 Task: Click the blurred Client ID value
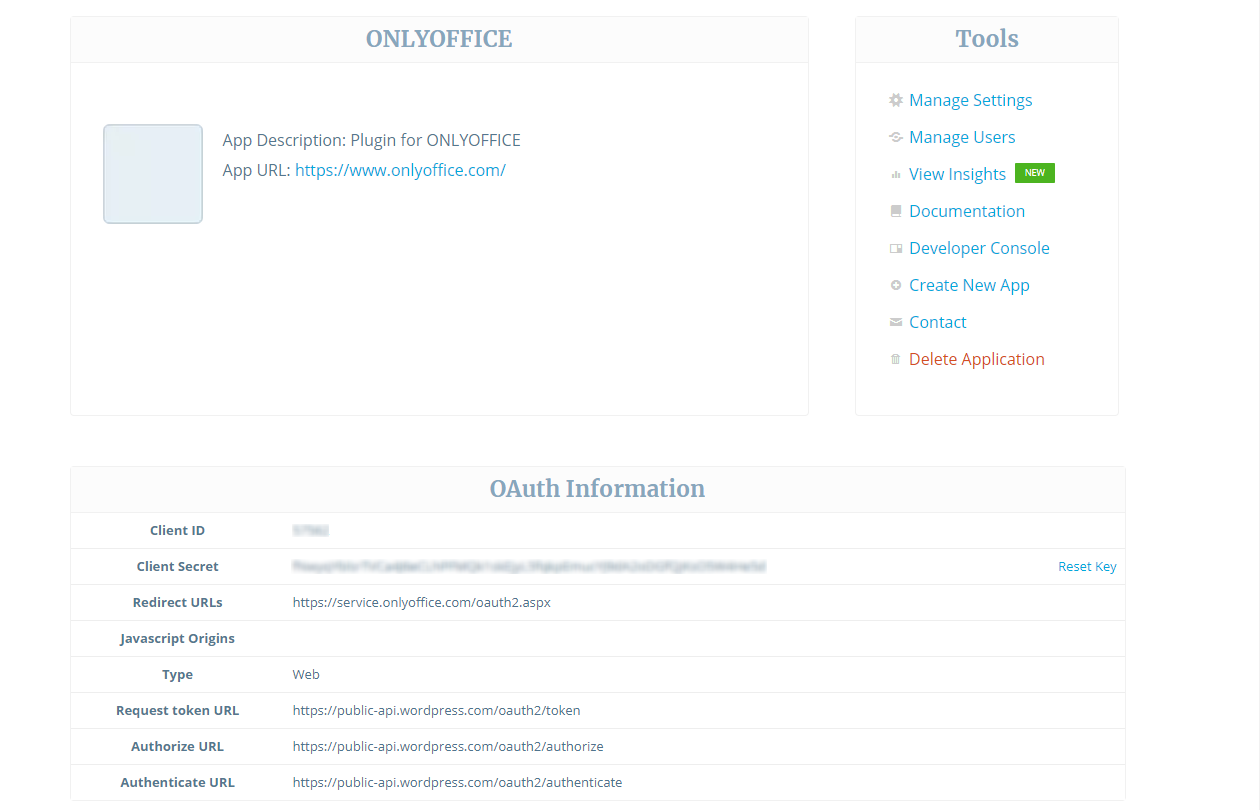[311, 530]
